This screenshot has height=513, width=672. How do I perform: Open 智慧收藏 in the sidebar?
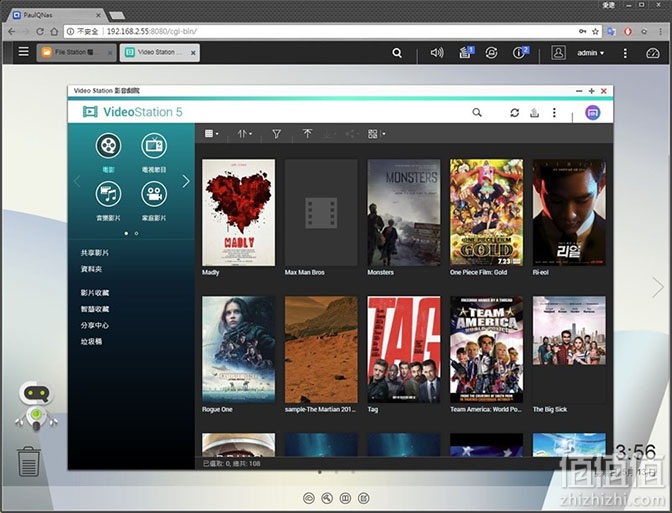point(95,309)
